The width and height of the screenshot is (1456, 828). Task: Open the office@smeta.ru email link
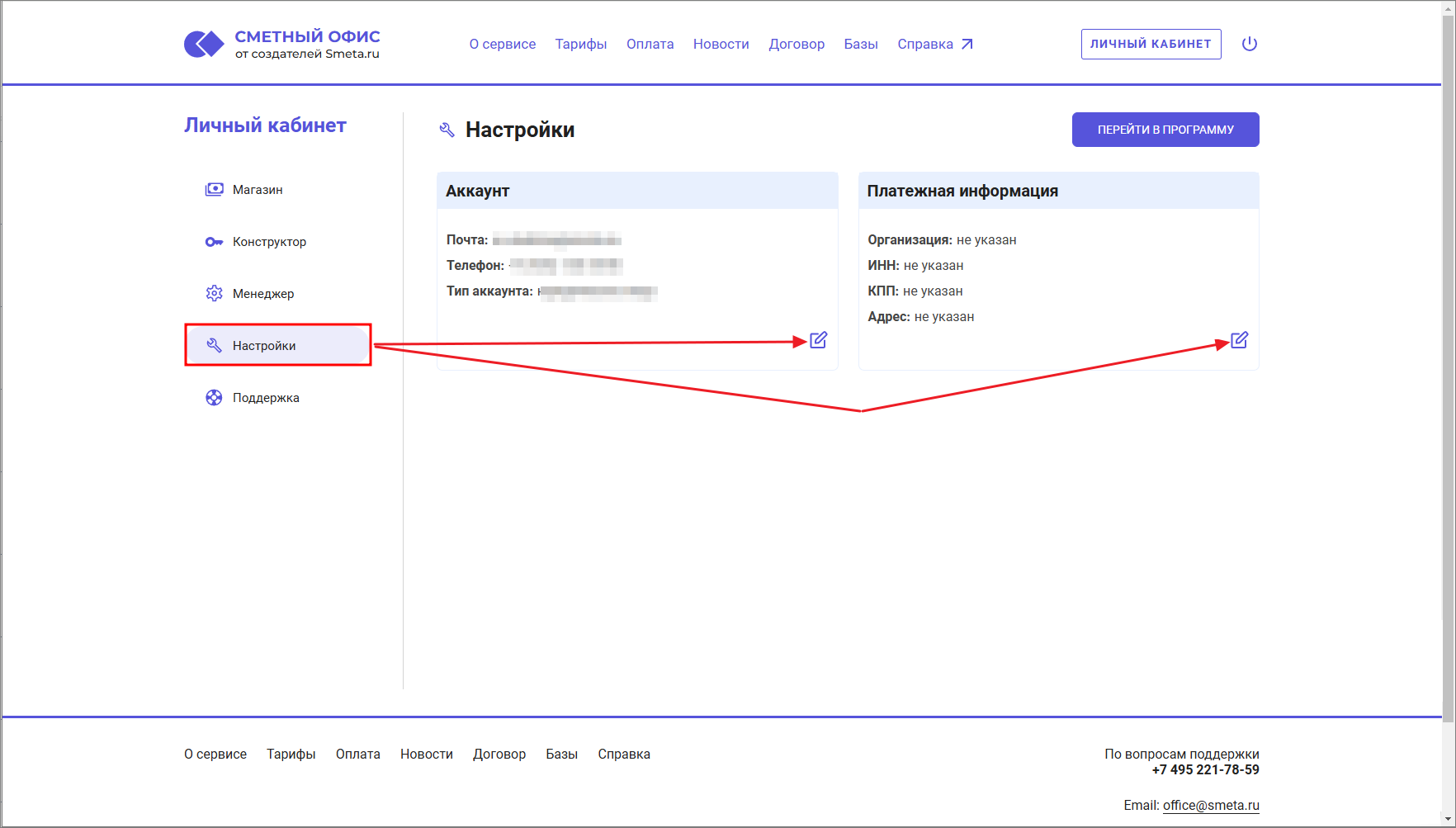click(x=1211, y=805)
